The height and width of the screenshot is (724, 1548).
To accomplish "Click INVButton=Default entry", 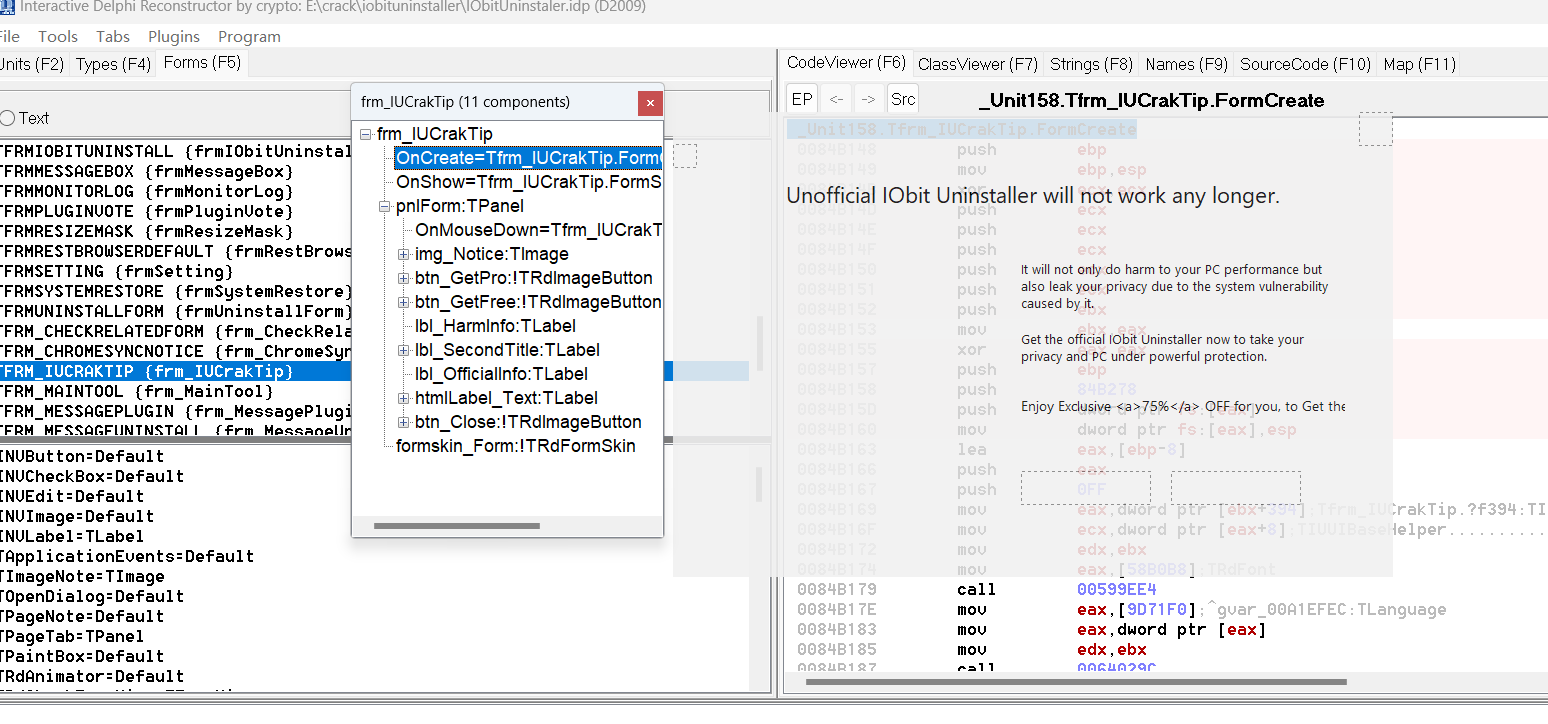I will click(x=82, y=456).
